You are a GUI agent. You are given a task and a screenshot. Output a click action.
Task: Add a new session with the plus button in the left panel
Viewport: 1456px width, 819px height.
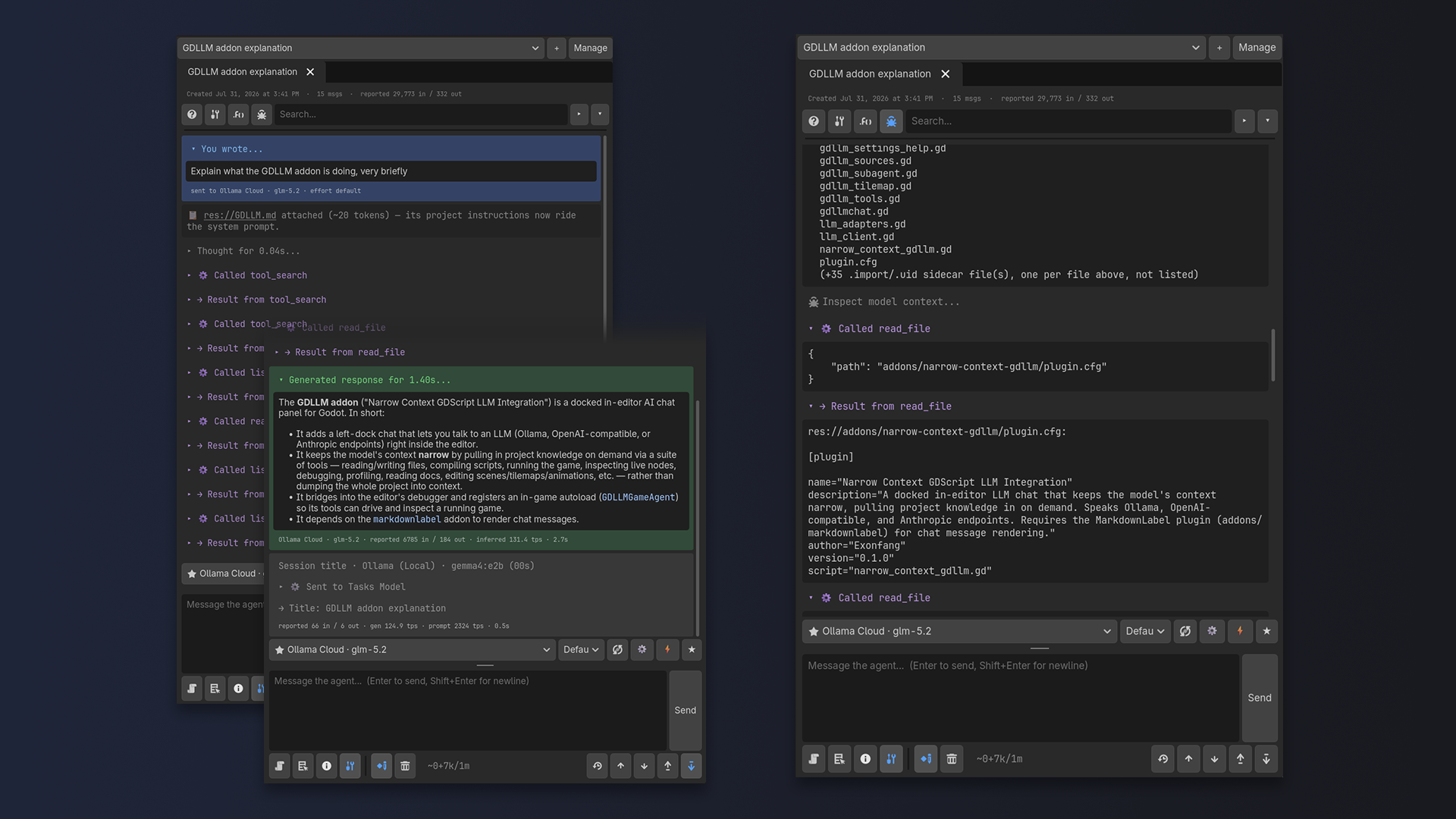click(557, 48)
